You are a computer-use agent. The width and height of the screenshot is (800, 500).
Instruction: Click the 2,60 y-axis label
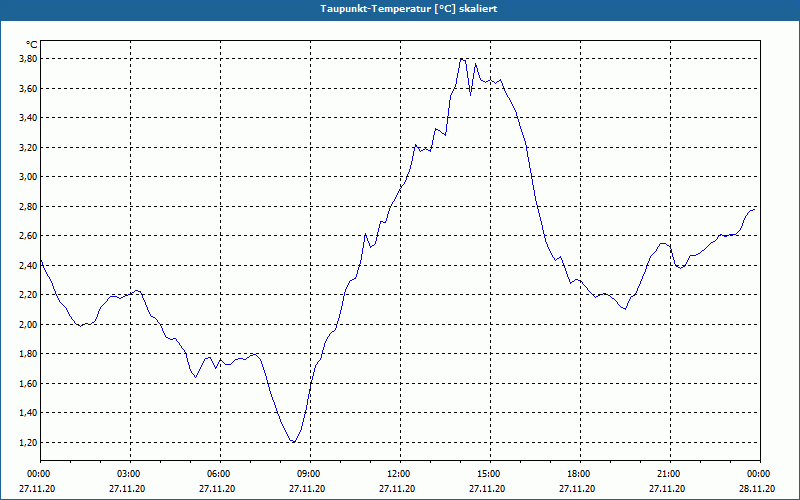[x=28, y=236]
